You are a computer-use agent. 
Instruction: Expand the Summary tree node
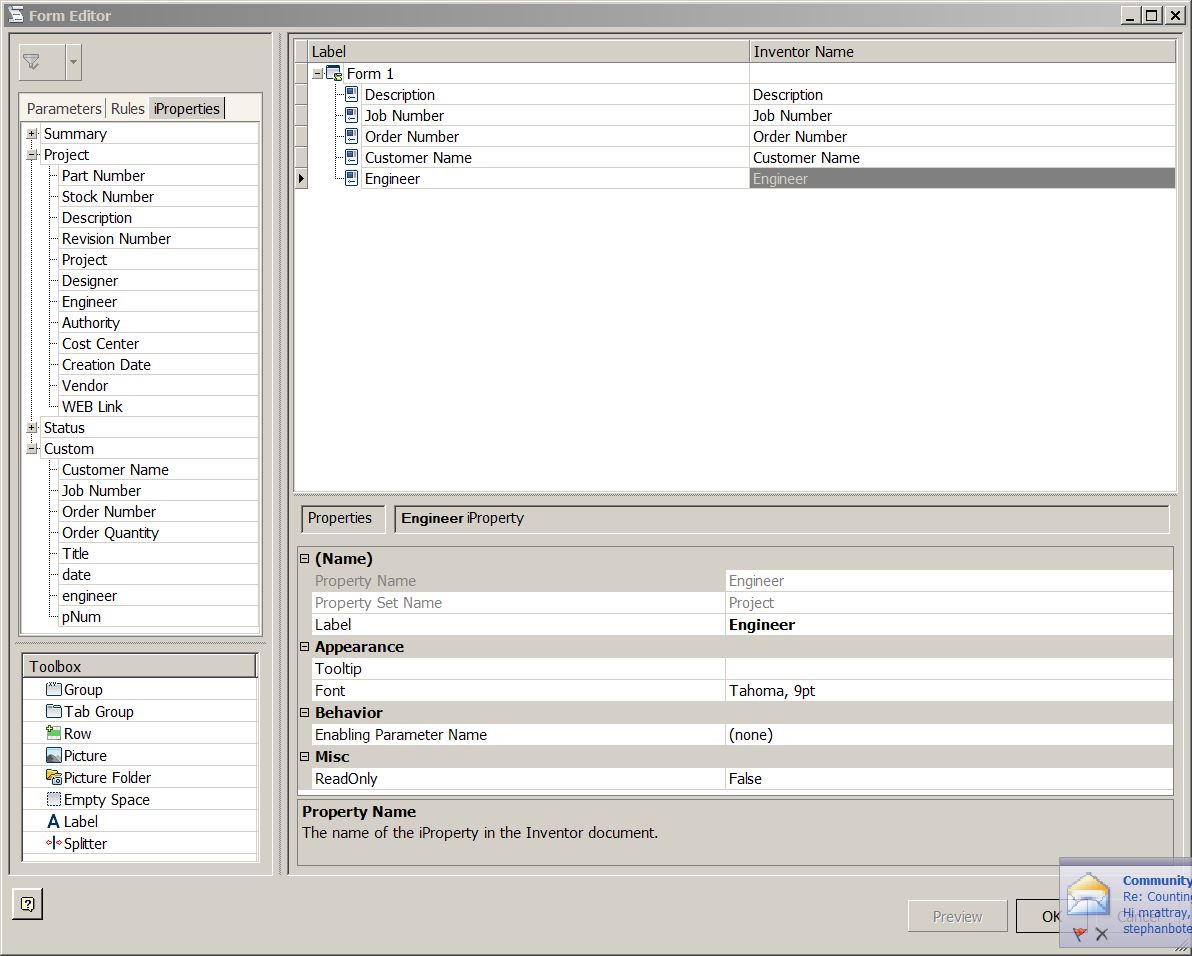tap(32, 134)
